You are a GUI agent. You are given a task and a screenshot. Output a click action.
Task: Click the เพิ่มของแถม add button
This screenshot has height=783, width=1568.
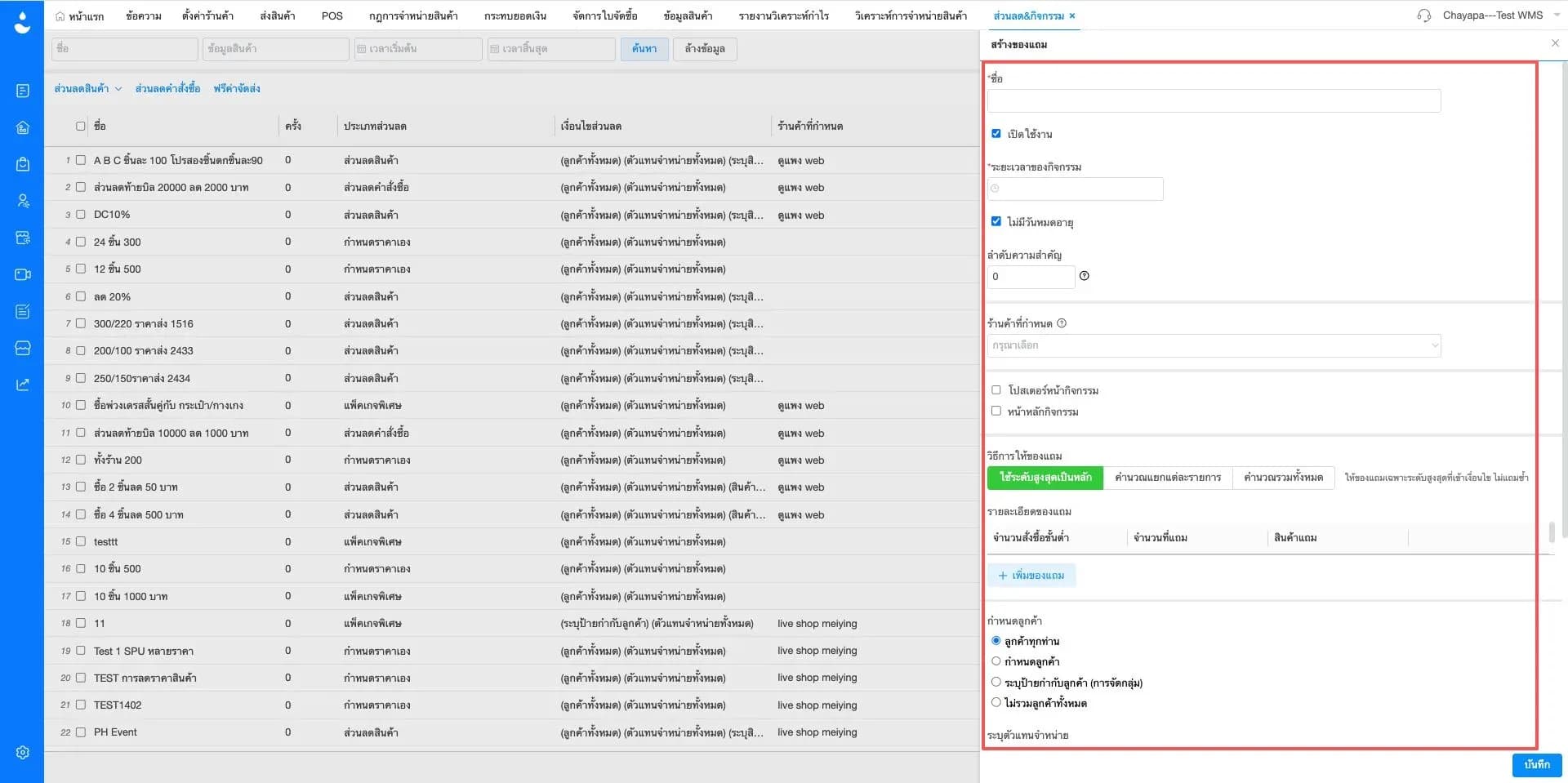pos(1031,576)
